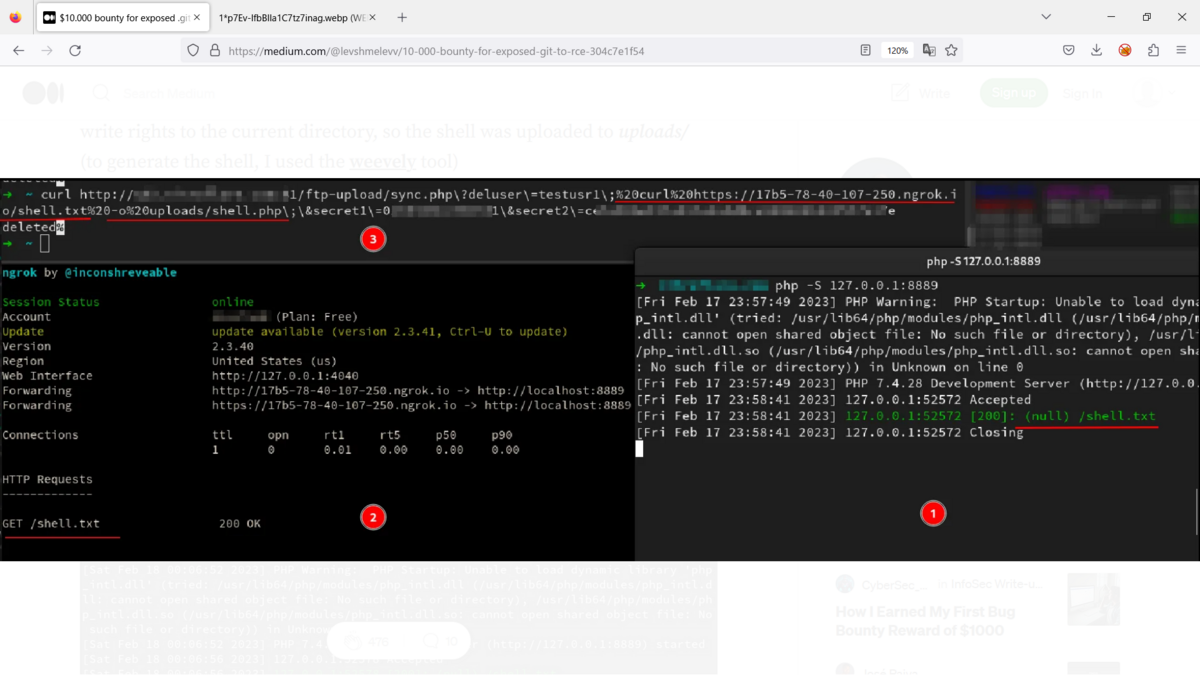Open the InfoSec Write-ups publication link

tap(997, 584)
